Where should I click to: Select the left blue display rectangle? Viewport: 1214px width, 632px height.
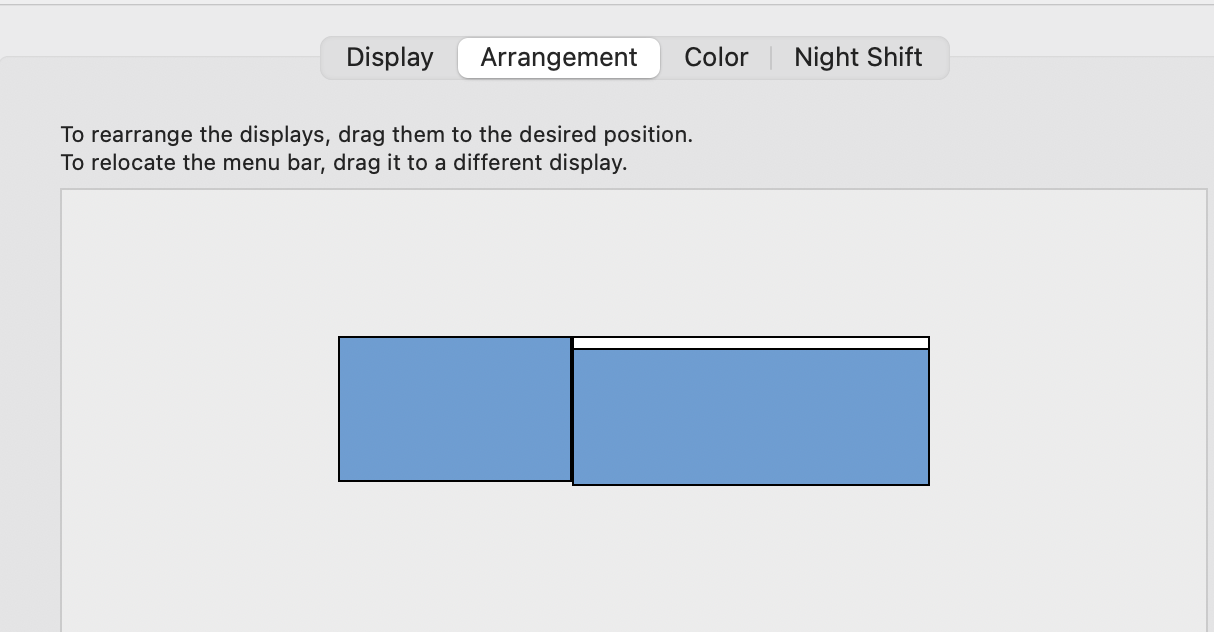[x=455, y=409]
